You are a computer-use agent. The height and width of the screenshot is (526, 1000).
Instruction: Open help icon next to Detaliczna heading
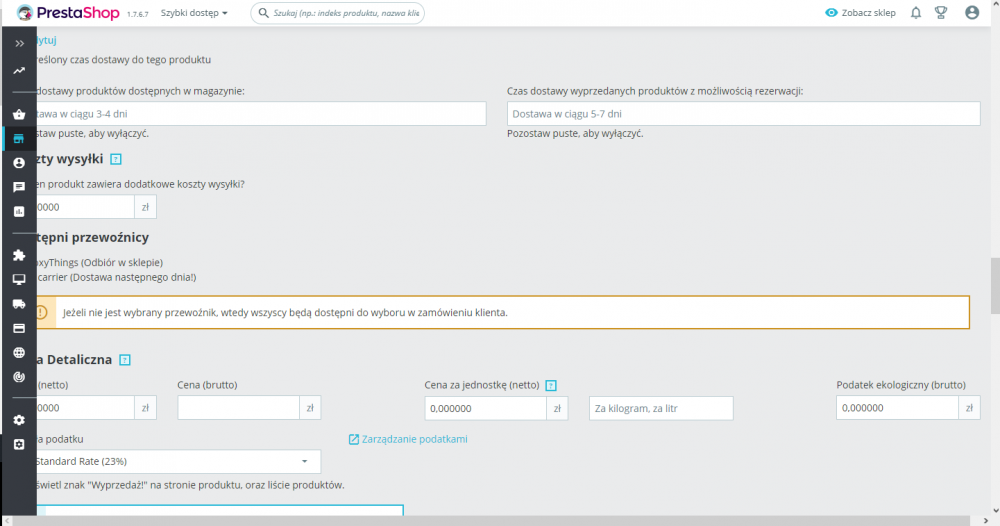click(x=125, y=360)
